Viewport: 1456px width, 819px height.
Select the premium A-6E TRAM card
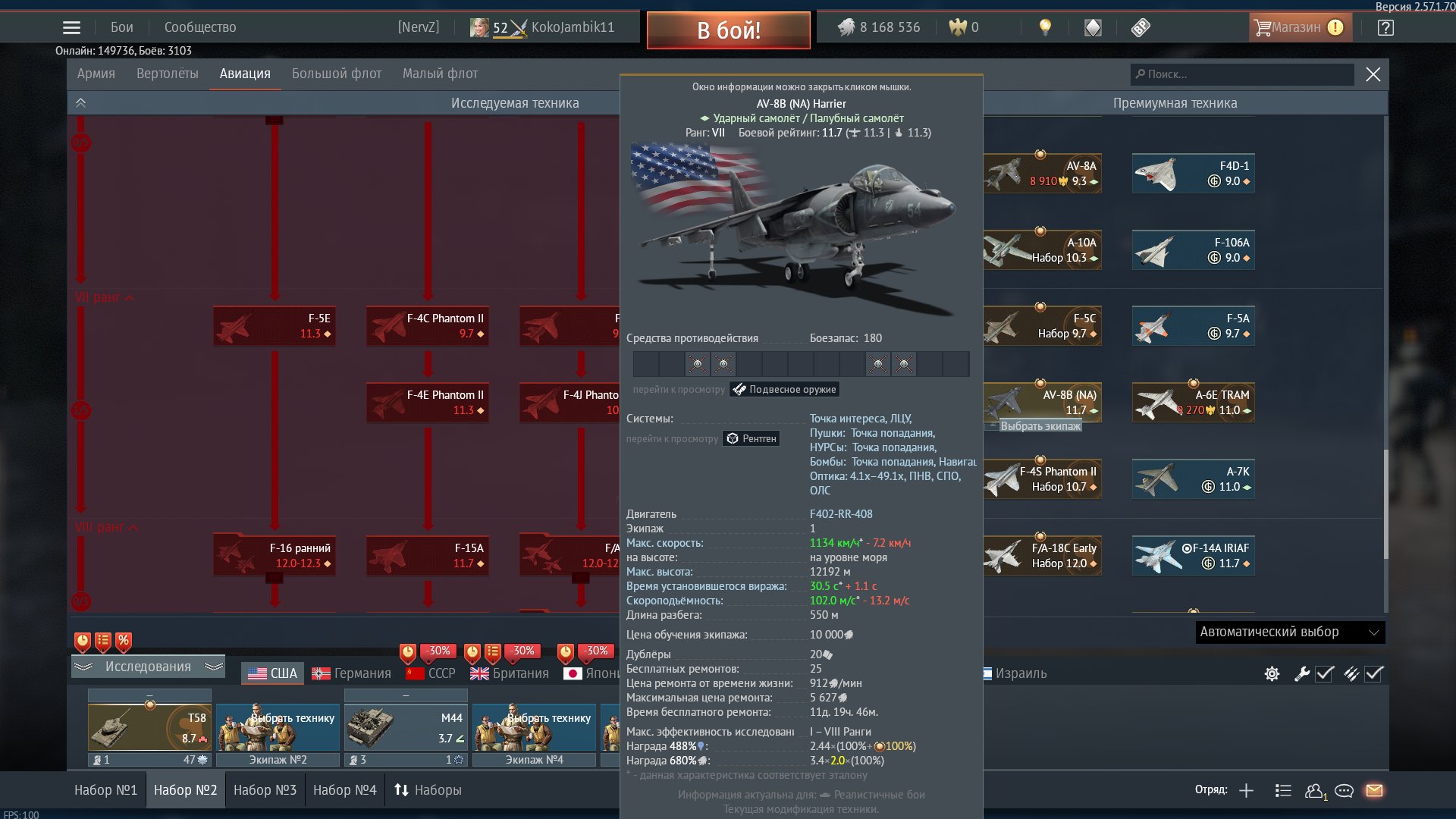(x=1194, y=403)
